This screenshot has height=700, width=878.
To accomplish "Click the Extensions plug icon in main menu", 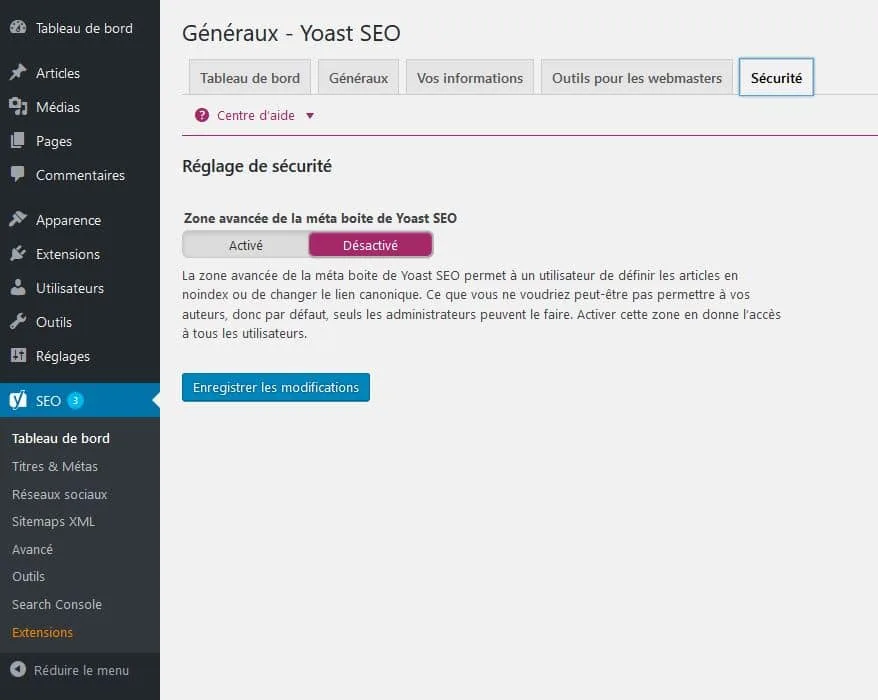I will pos(18,253).
